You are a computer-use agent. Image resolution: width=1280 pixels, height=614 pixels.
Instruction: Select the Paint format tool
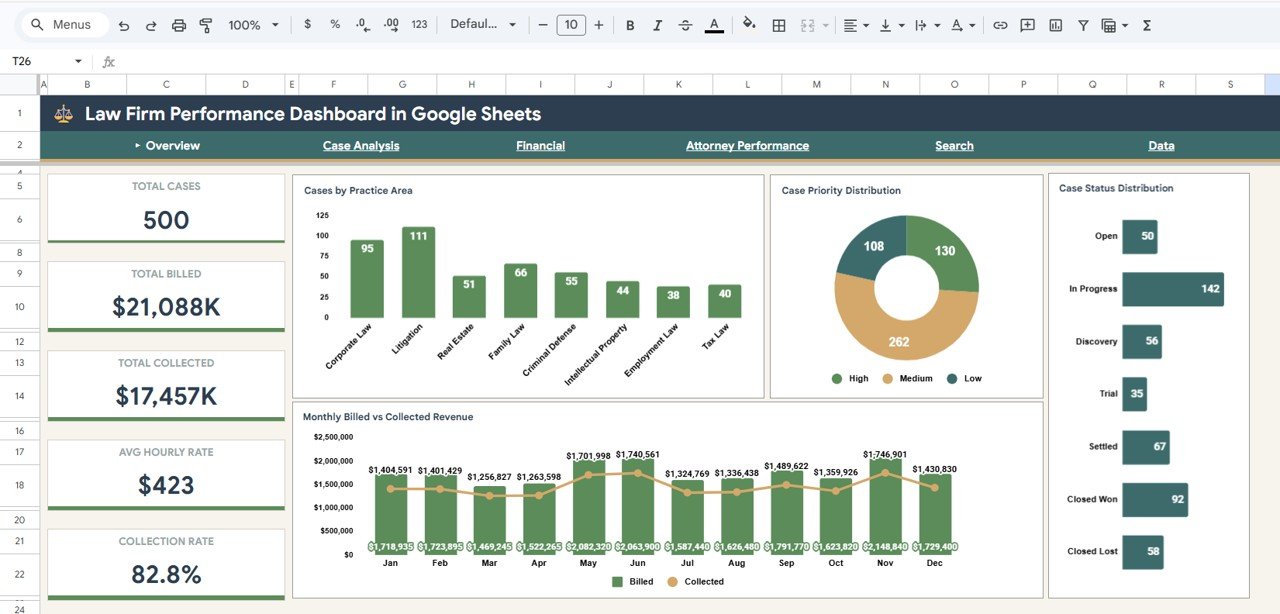[205, 24]
